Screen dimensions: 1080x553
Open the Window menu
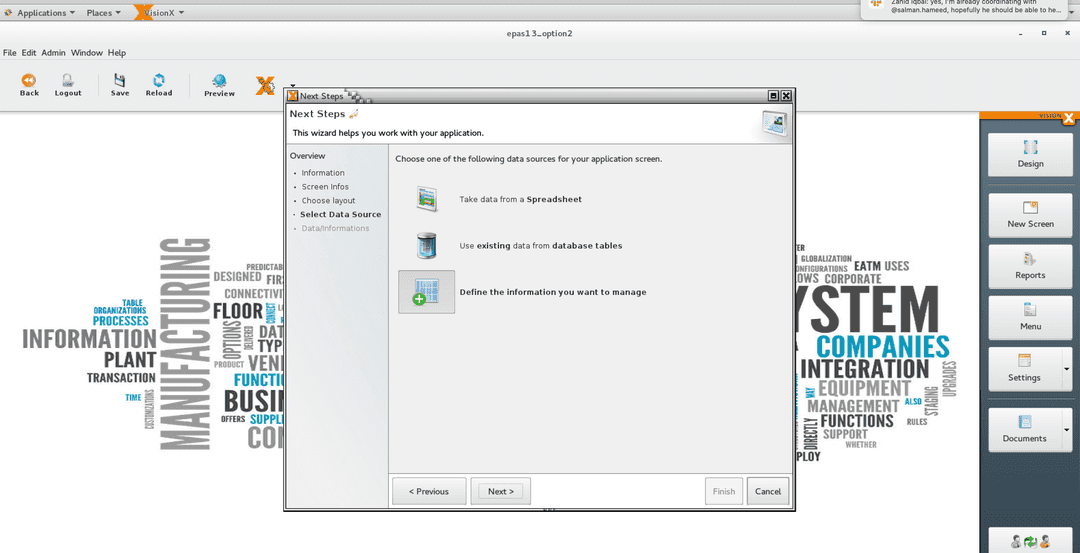(x=86, y=53)
